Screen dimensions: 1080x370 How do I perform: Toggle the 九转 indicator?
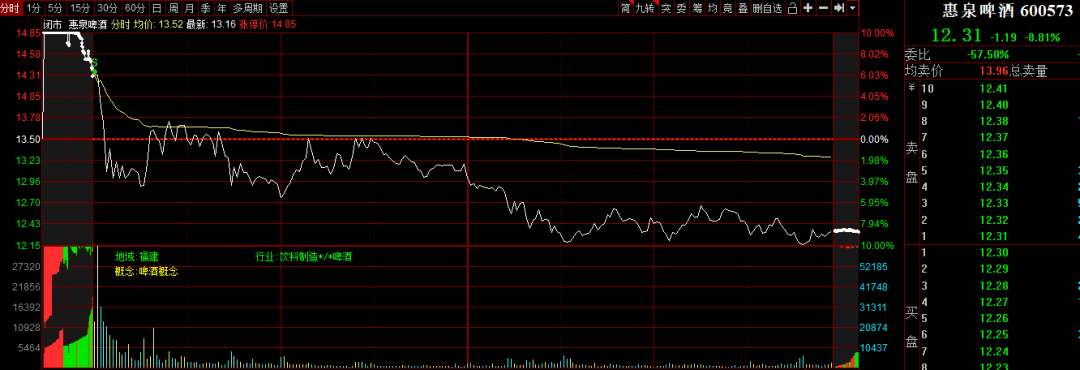(645, 8)
